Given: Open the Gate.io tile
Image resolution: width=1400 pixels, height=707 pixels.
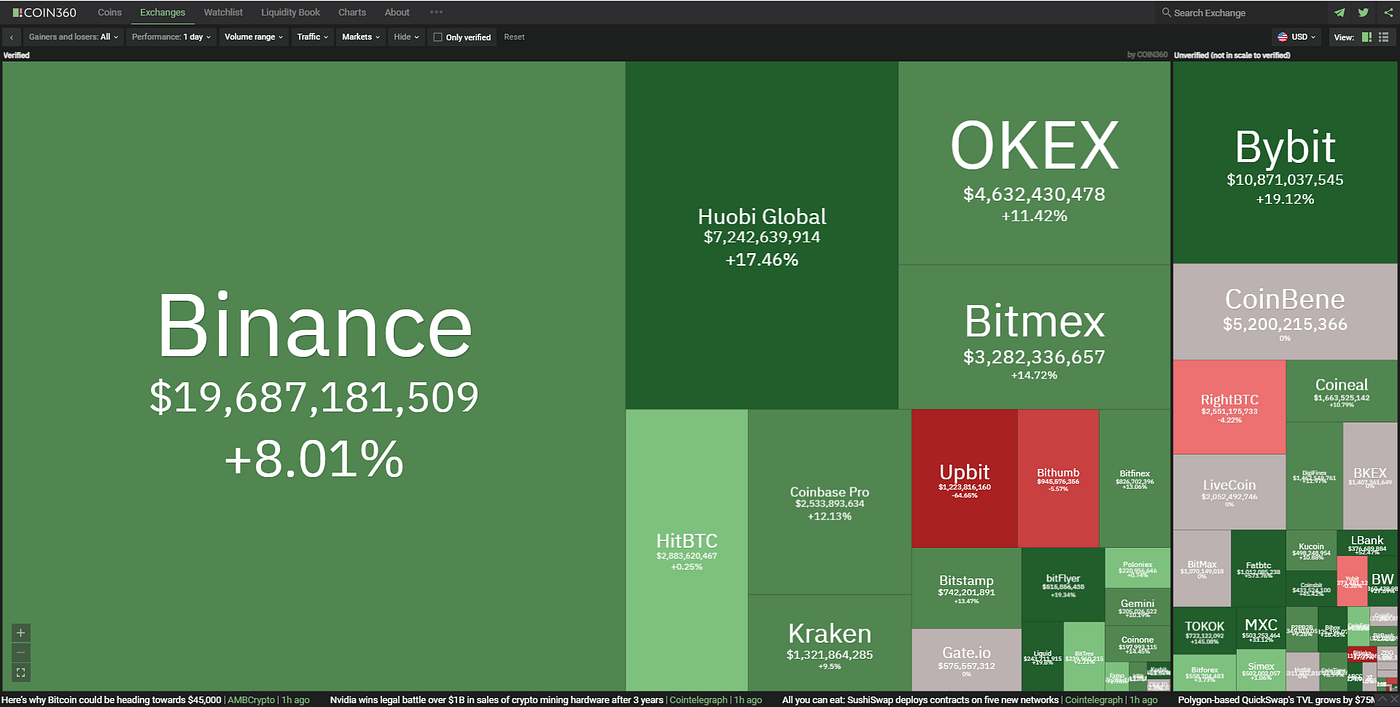Looking at the screenshot, I should (966, 659).
